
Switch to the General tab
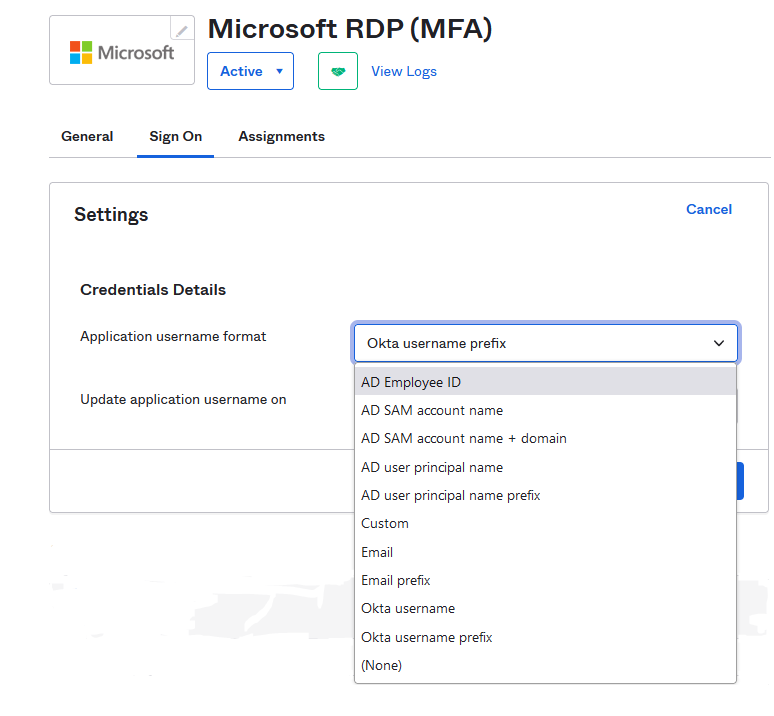87,136
